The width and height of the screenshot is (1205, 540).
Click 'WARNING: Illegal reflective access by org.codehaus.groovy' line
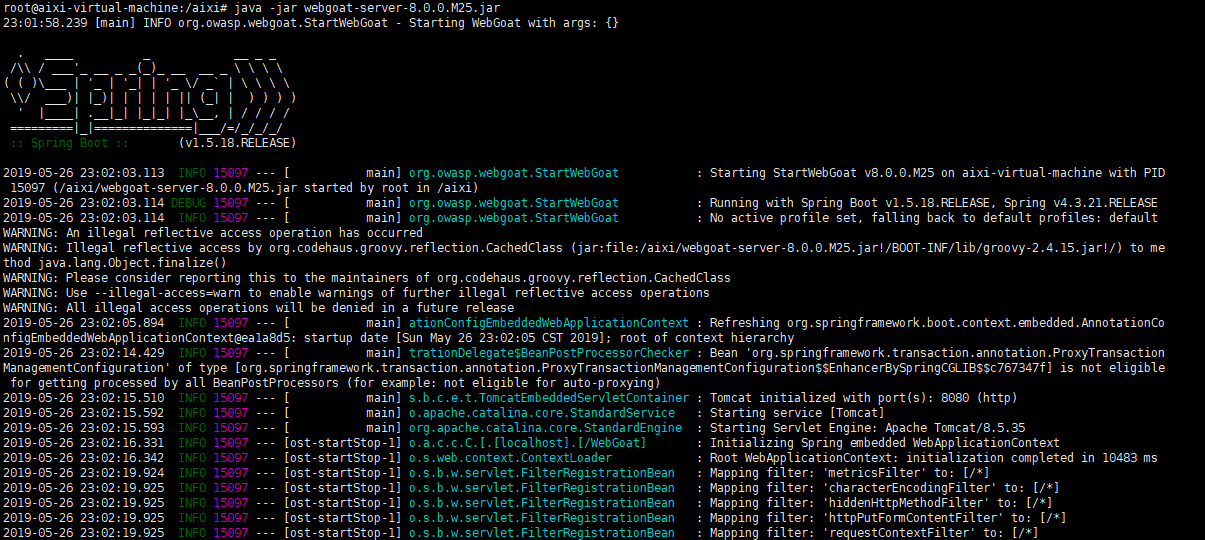point(583,248)
